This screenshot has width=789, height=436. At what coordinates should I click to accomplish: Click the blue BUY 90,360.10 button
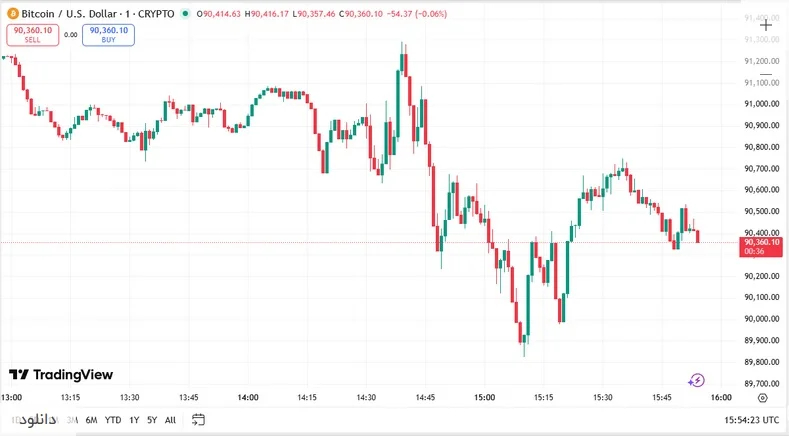pyautogui.click(x=109, y=35)
